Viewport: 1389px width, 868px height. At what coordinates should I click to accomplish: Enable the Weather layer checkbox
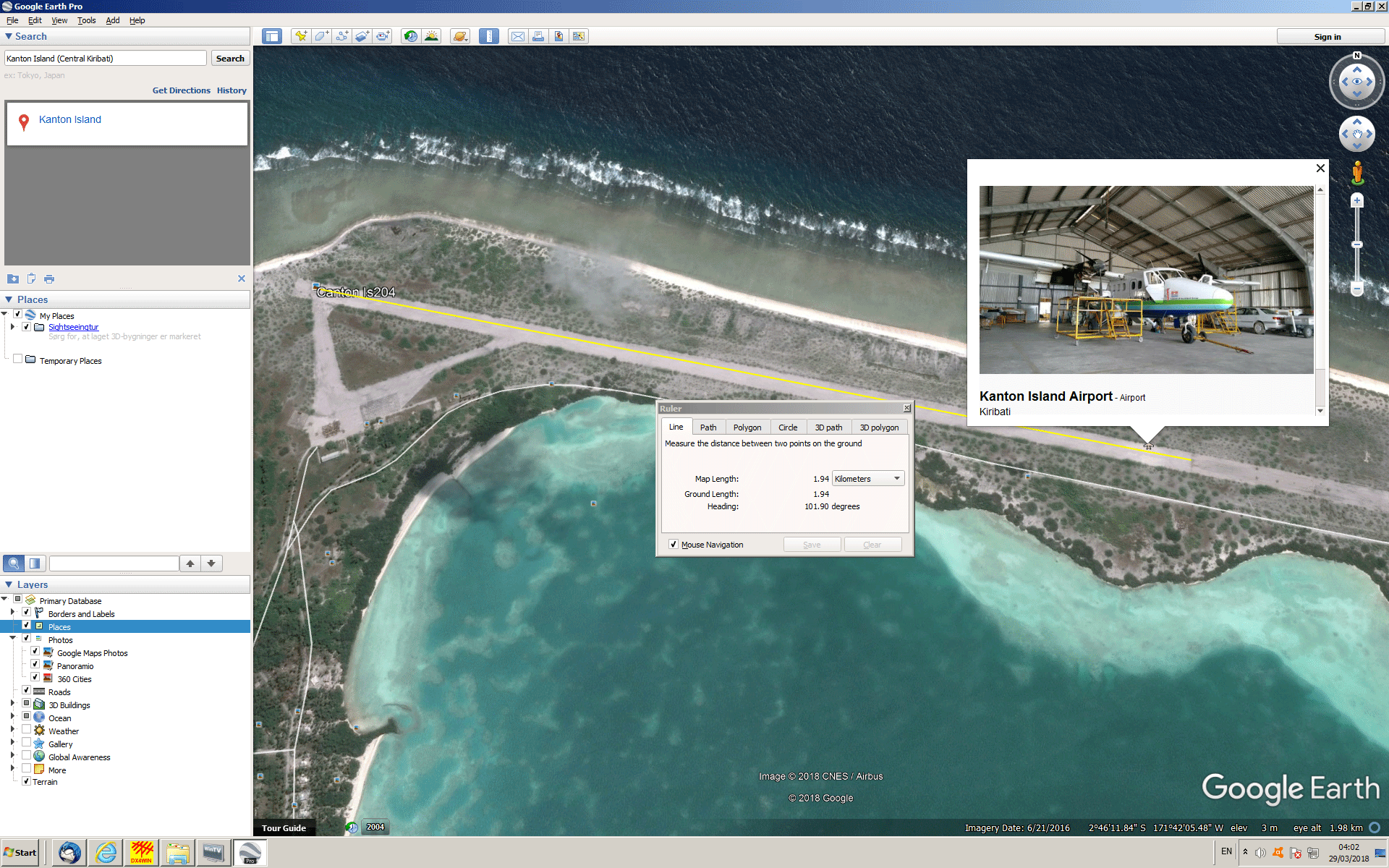(27, 731)
